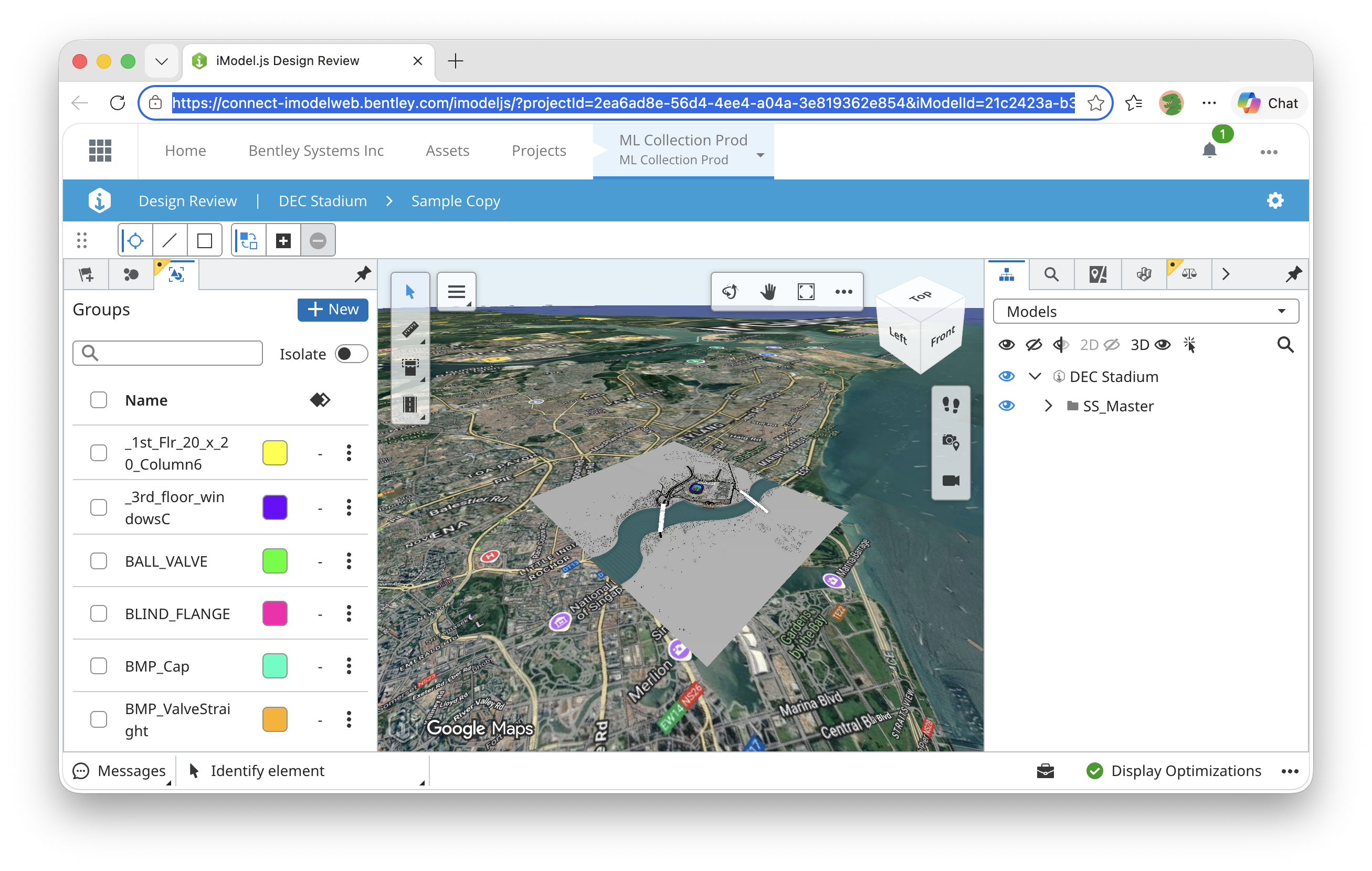Activate the select arrow tool in viewport
This screenshot has width=1372, height=871.
410,292
